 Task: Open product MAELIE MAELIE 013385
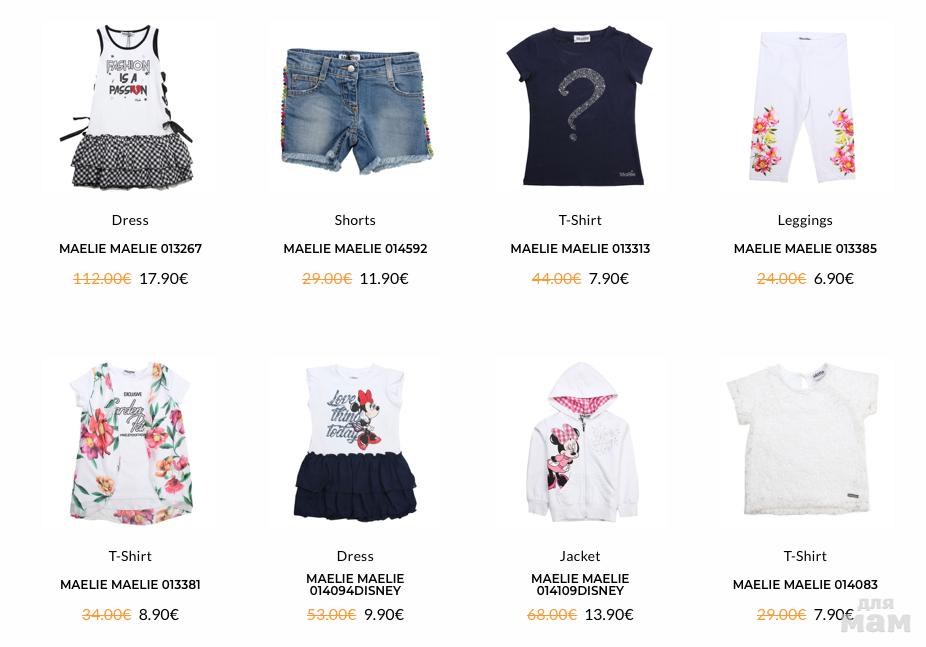[x=805, y=249]
